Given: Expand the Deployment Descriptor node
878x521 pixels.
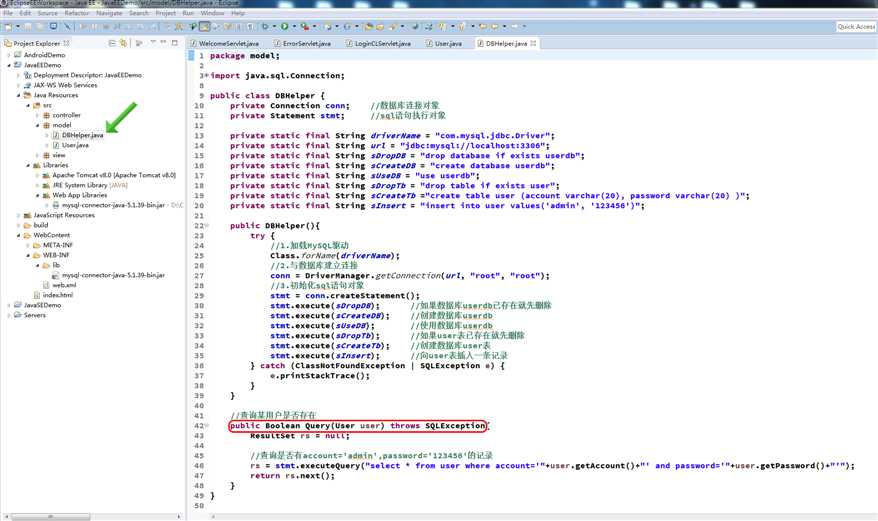Looking at the screenshot, I should coord(18,75).
